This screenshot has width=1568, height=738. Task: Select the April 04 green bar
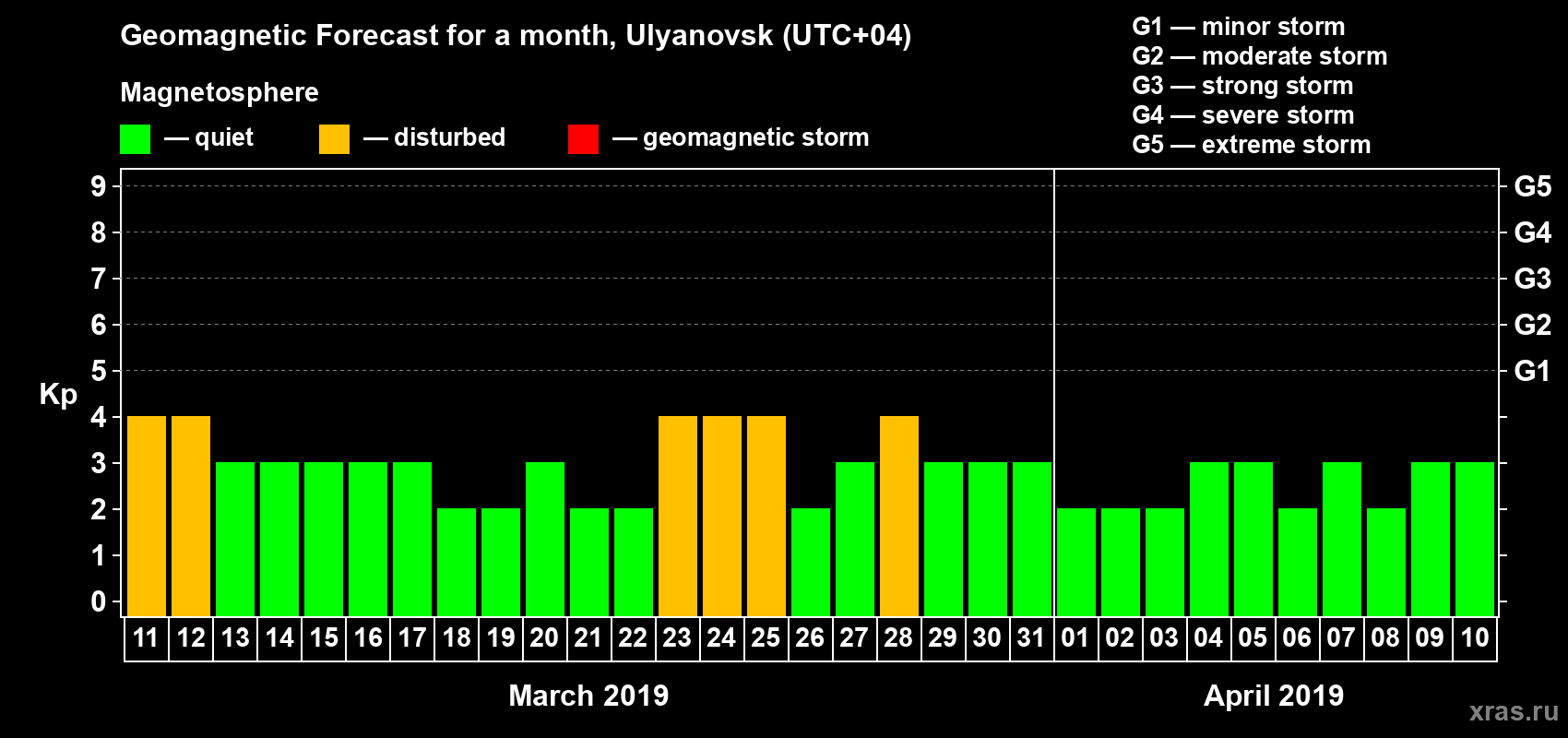(x=1209, y=540)
